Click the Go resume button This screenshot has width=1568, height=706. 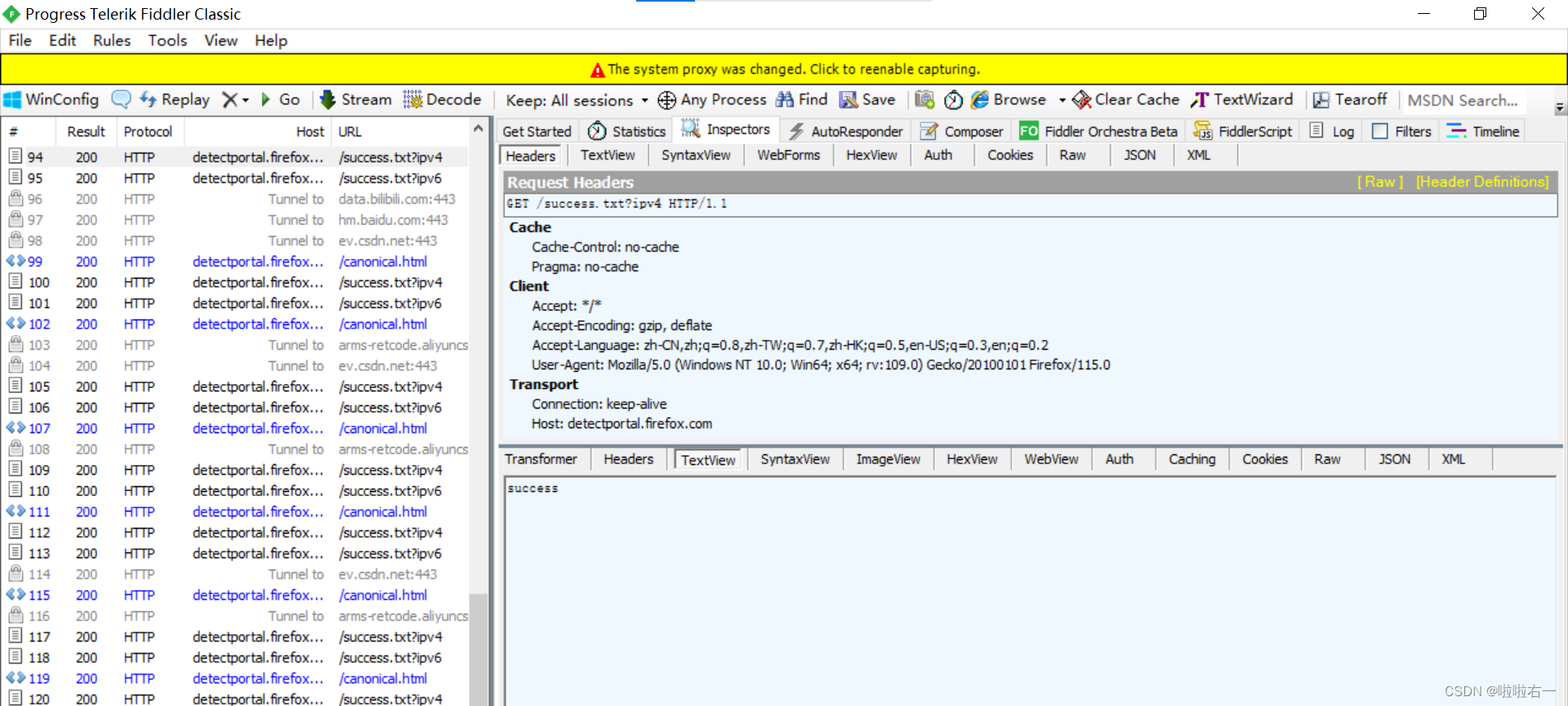click(281, 100)
